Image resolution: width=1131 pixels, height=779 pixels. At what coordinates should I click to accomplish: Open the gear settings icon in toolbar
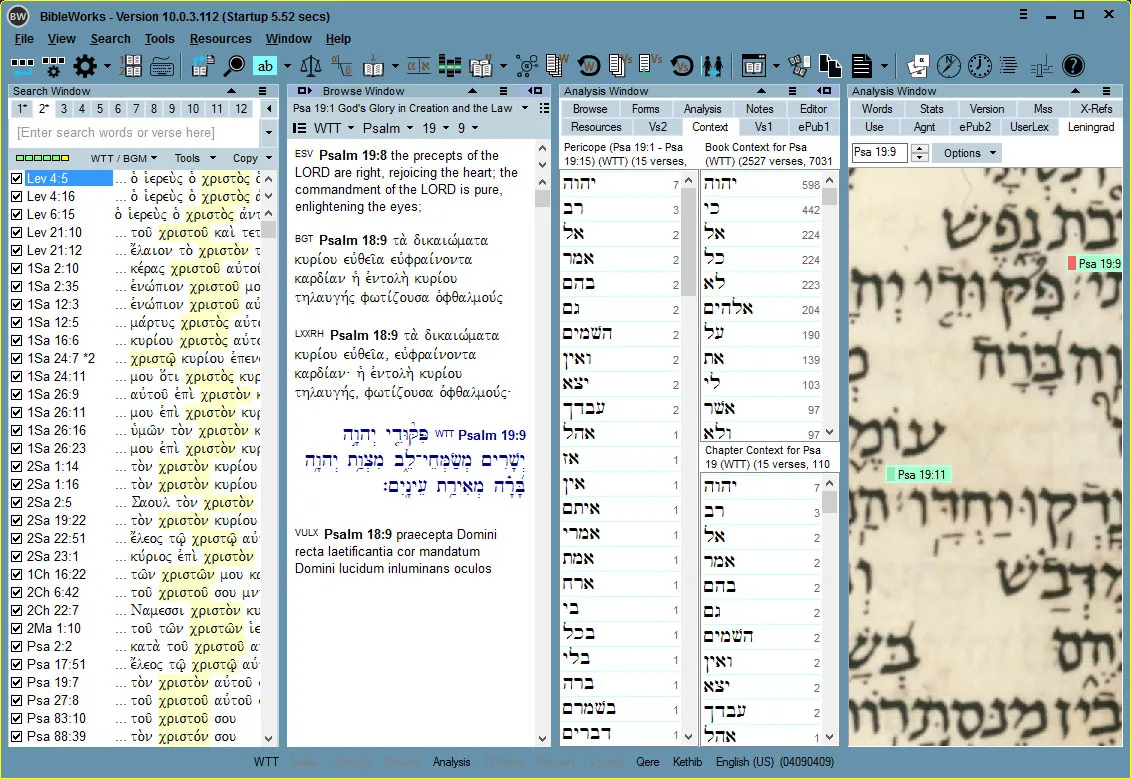click(x=85, y=66)
